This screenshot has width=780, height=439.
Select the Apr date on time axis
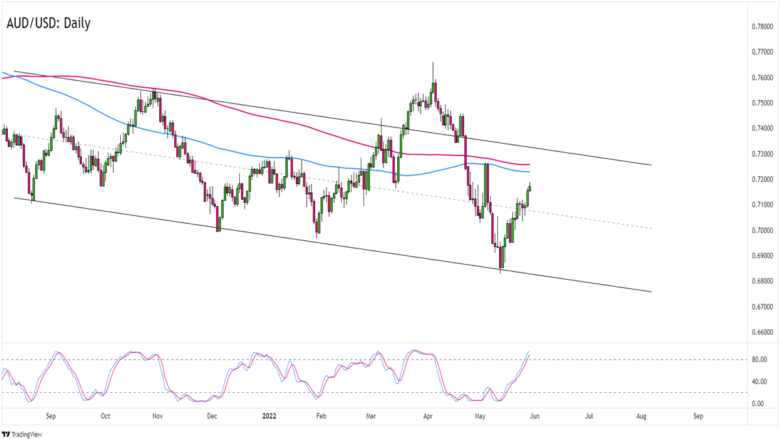tap(428, 416)
